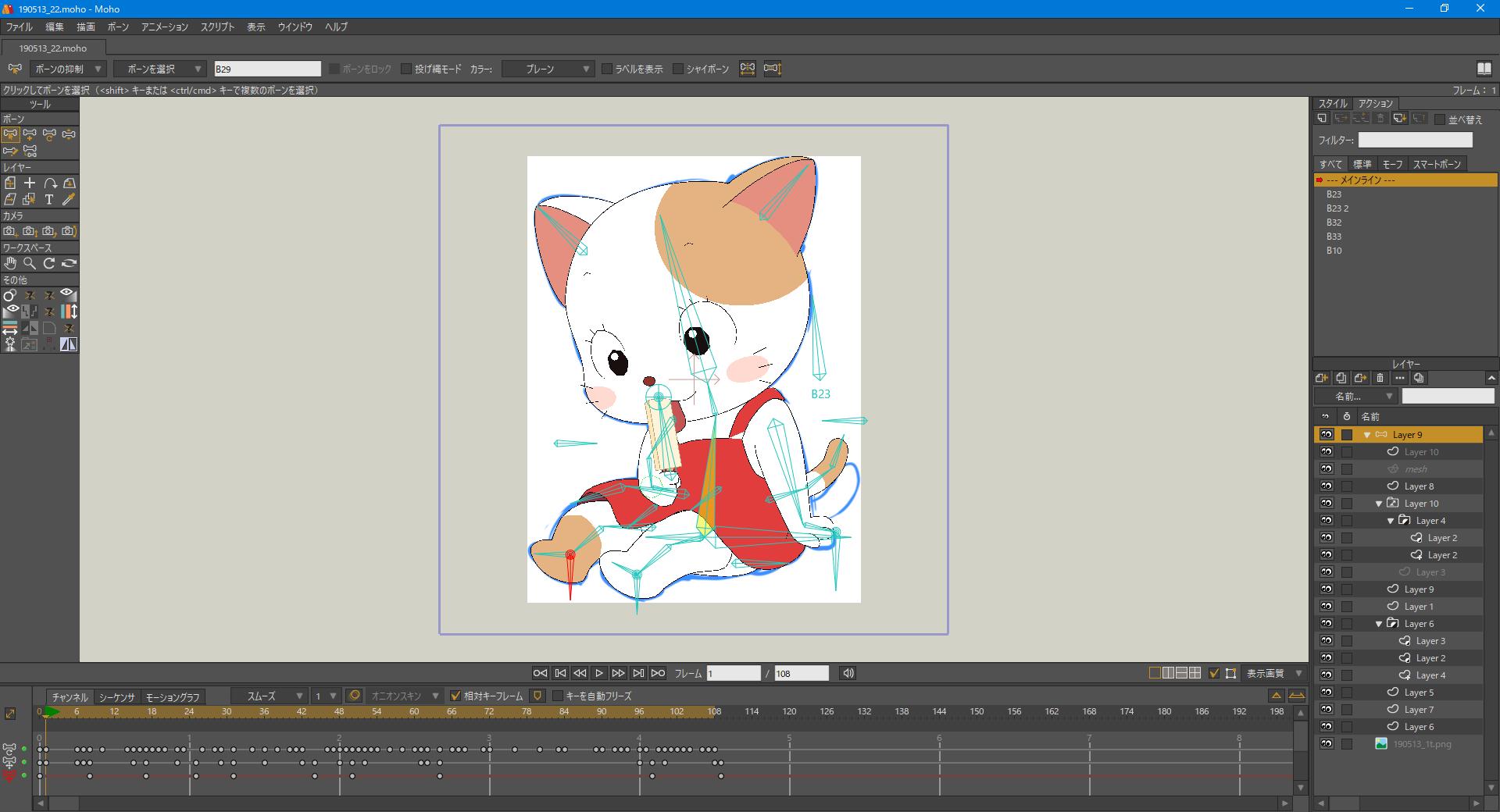Screen dimensions: 1500x812
Task: Click the current frame number field
Action: (x=733, y=673)
